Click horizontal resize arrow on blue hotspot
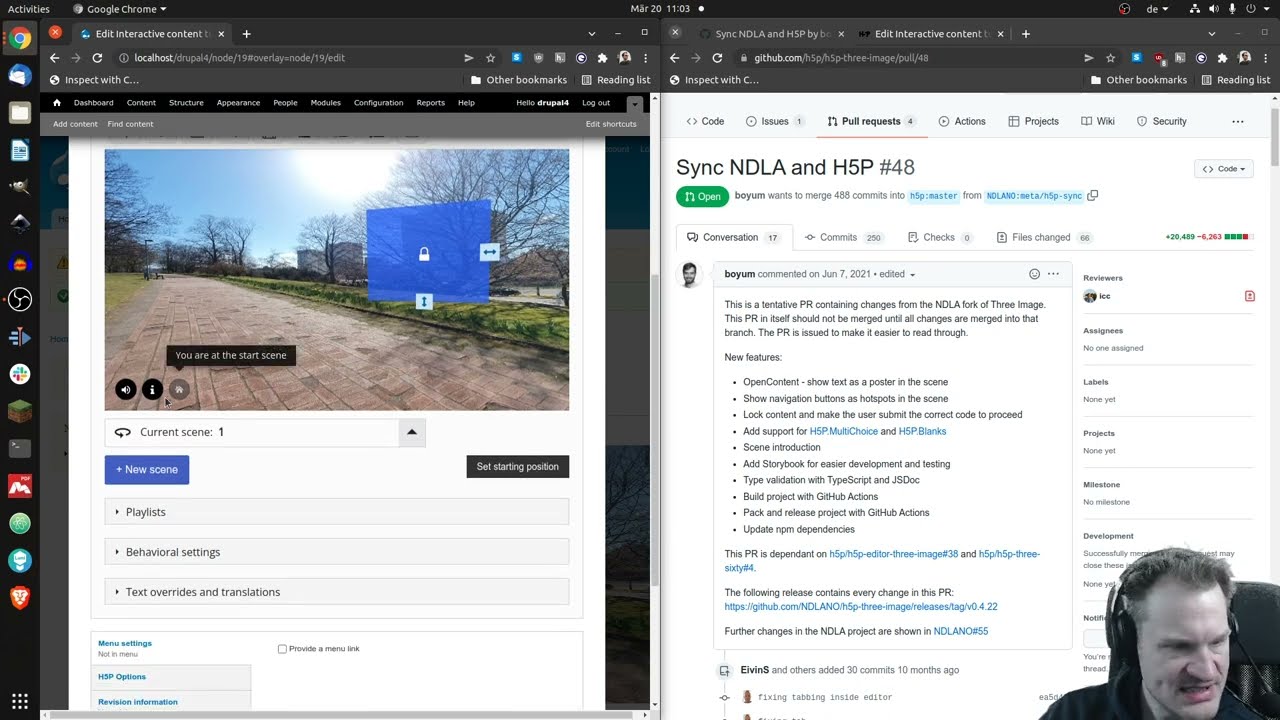Image resolution: width=1280 pixels, height=720 pixels. pyautogui.click(x=489, y=252)
